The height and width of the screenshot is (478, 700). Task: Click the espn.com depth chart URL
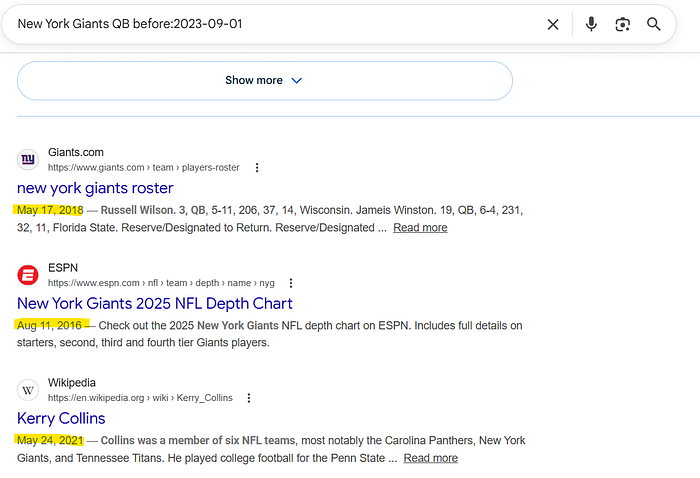pyautogui.click(x=161, y=283)
